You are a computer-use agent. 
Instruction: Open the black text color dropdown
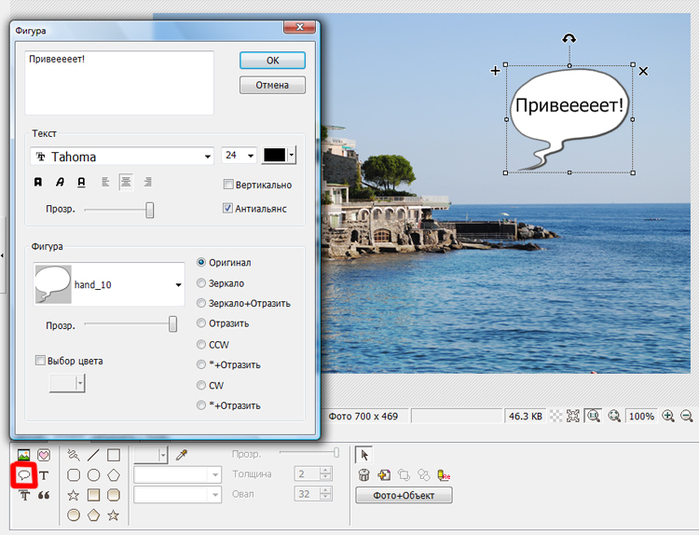click(292, 155)
